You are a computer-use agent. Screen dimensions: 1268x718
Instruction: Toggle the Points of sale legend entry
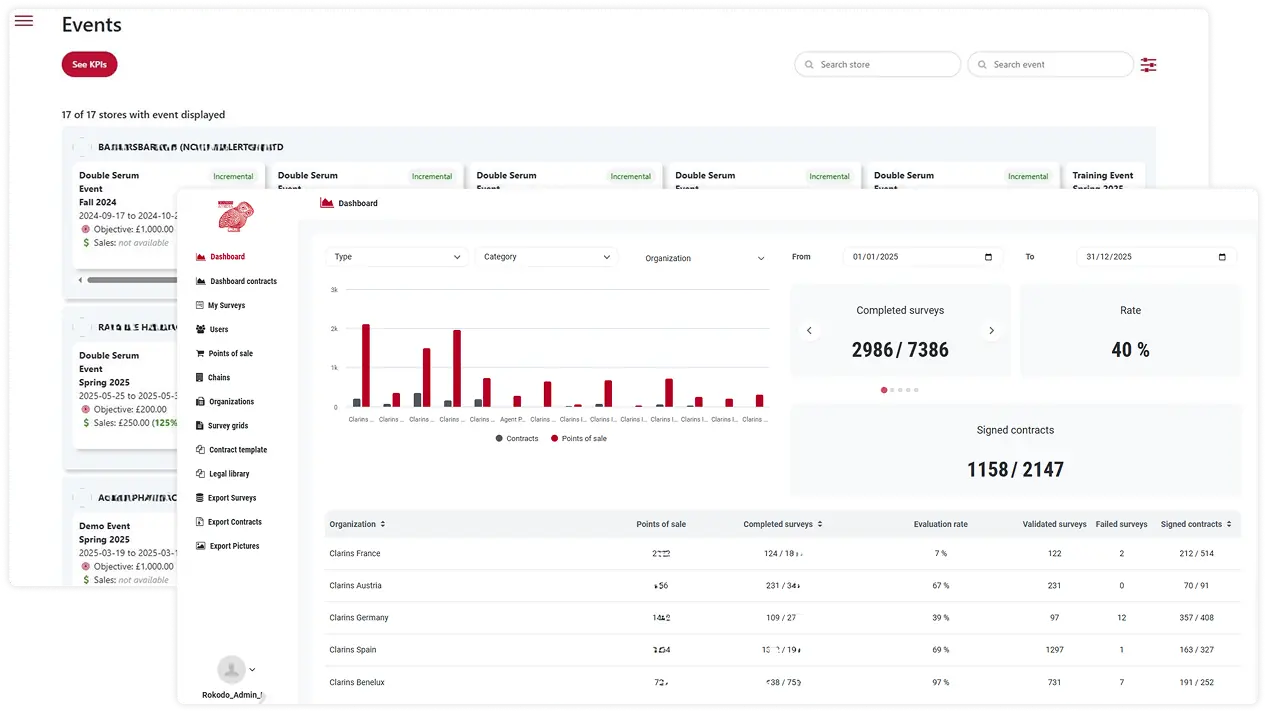click(x=578, y=438)
